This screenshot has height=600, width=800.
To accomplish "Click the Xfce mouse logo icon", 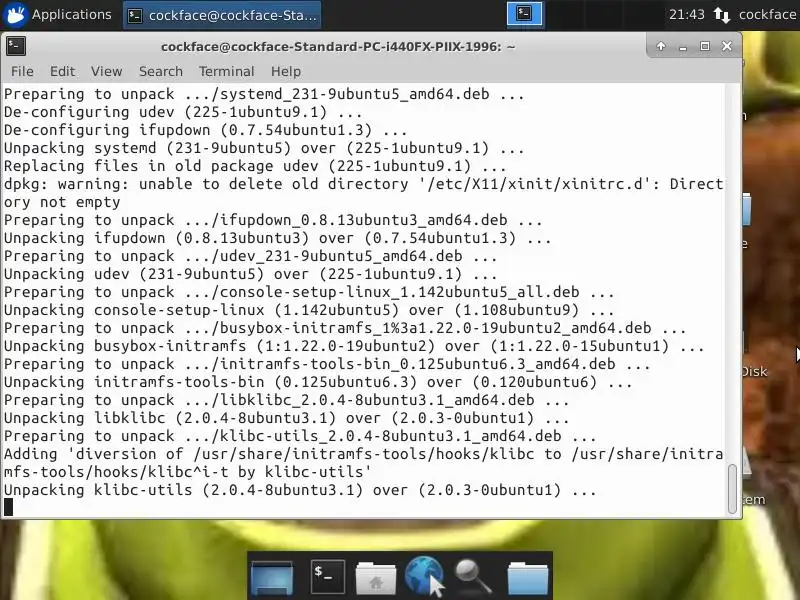I will (15, 14).
